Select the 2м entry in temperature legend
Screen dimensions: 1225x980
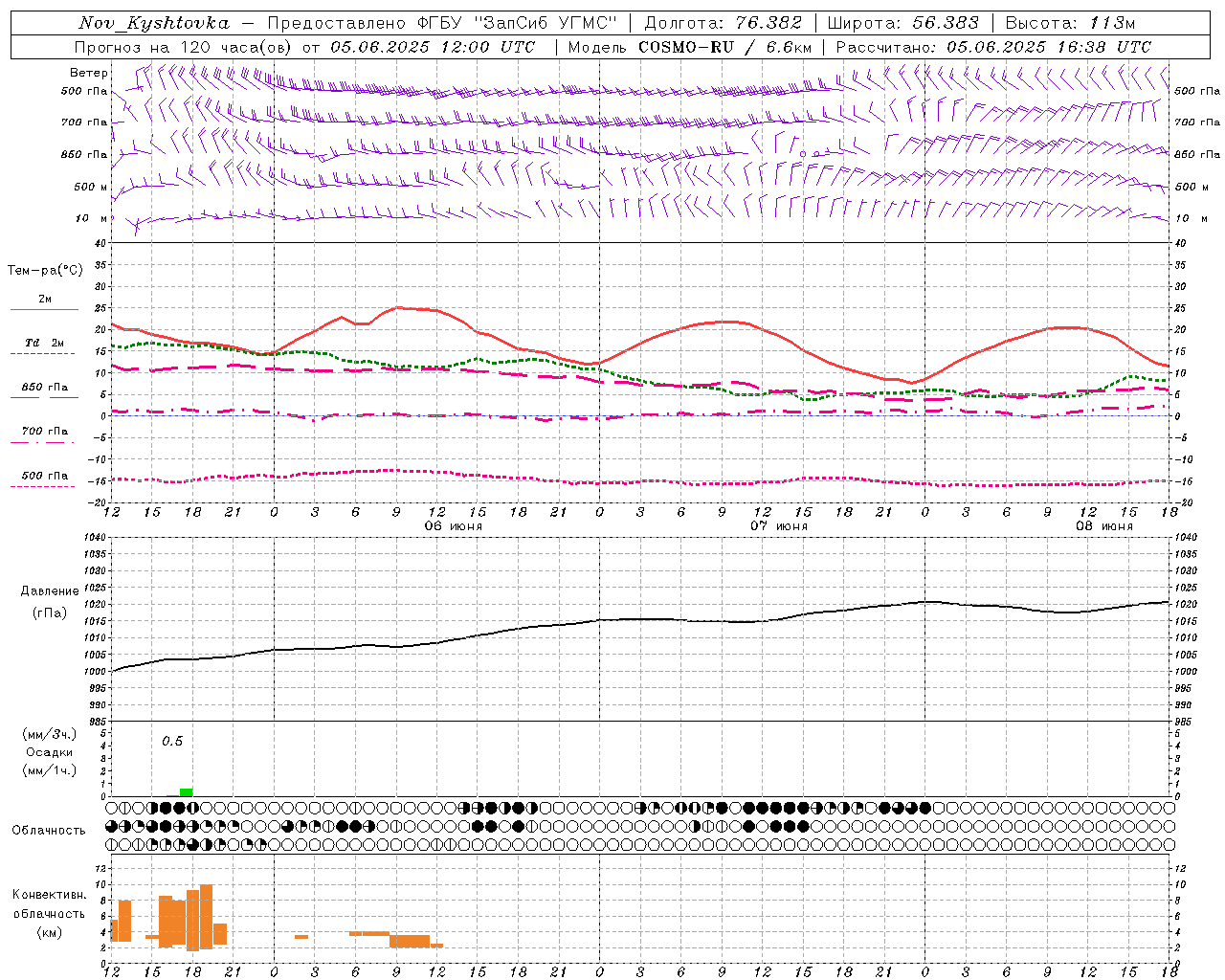pyautogui.click(x=45, y=299)
